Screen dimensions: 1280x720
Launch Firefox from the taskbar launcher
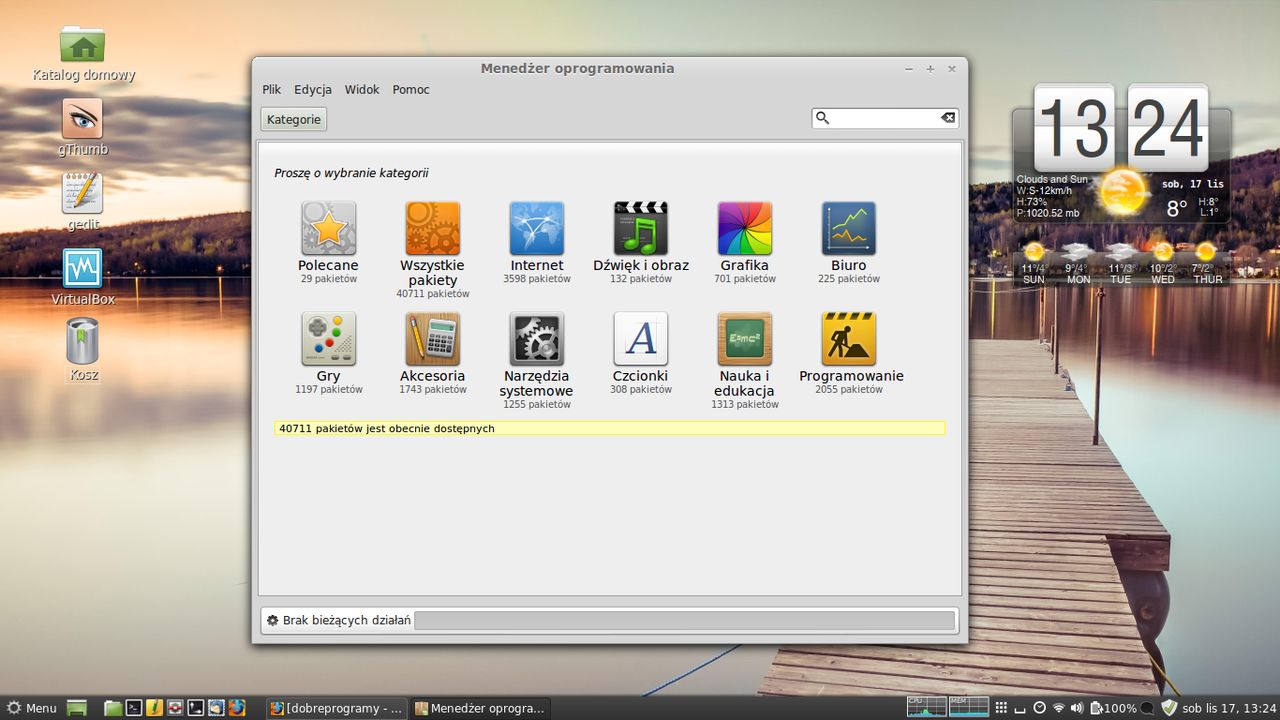(x=237, y=708)
